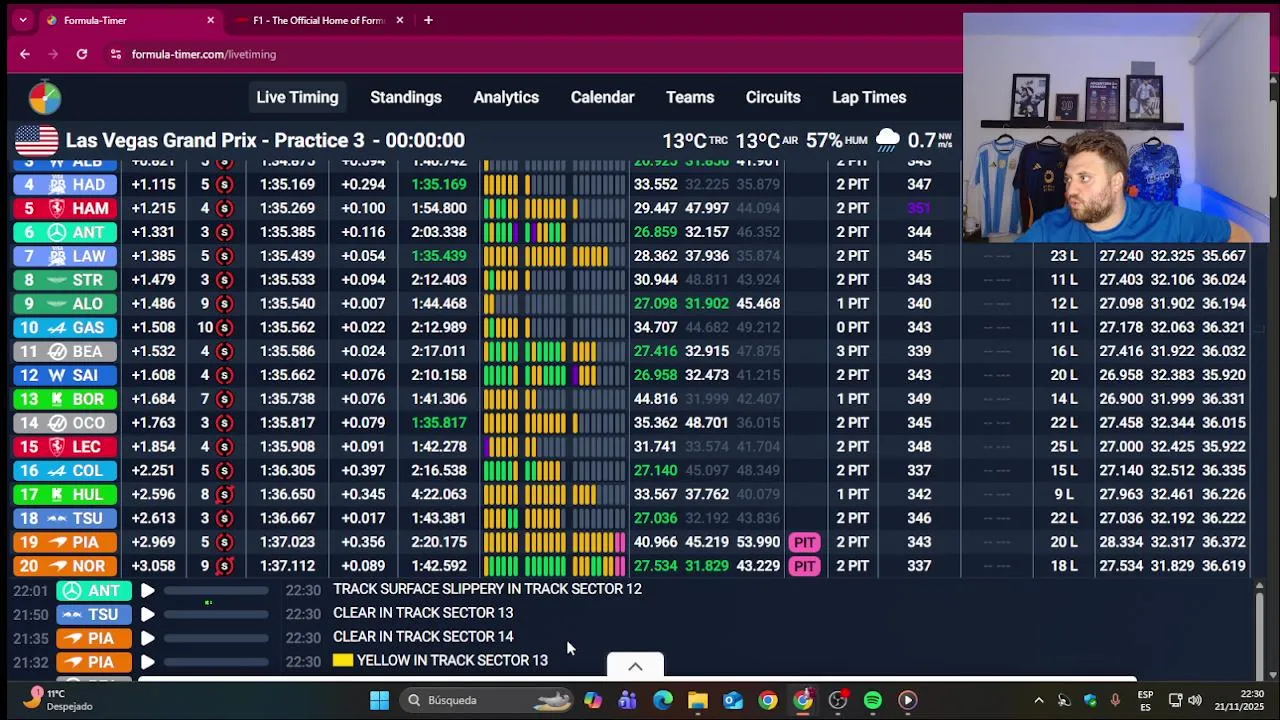The image size is (1280, 720).
Task: Open the Standings tab
Action: [406, 97]
